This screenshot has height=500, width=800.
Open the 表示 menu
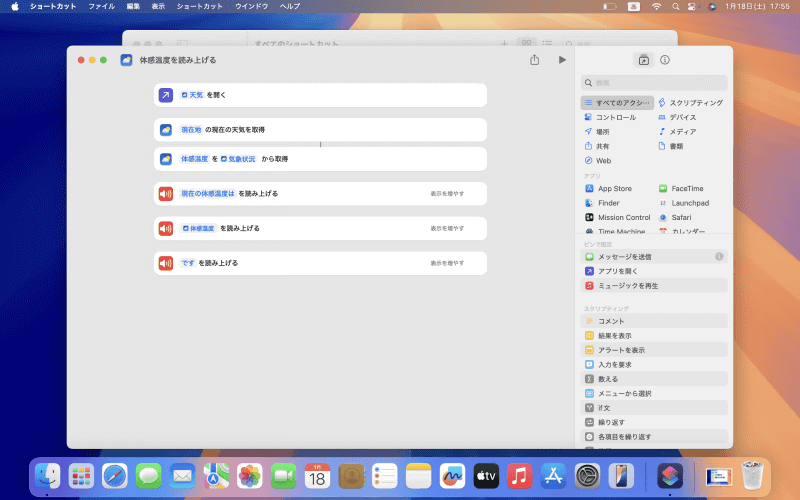tap(158, 6)
